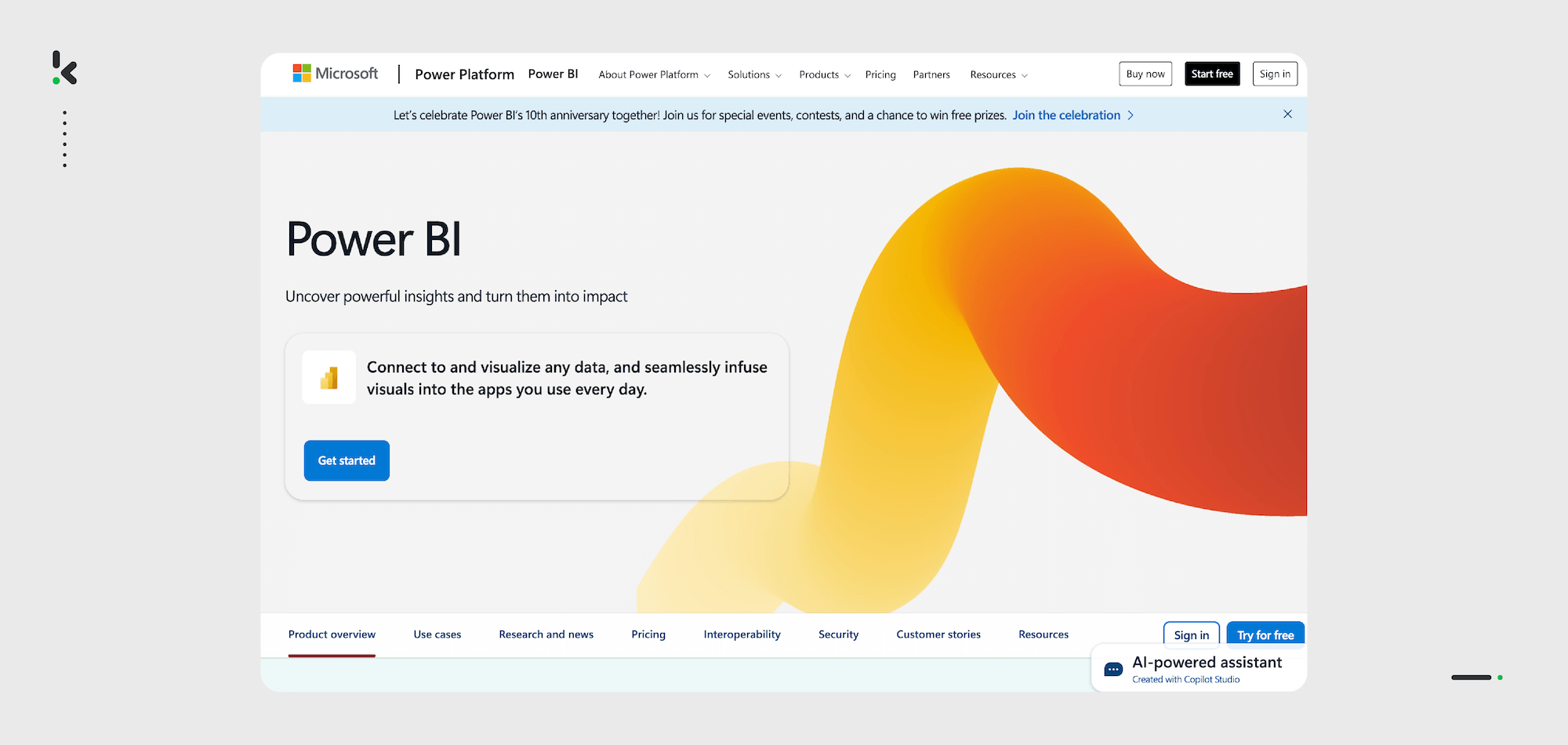Click Sign in in the bottom bar
The image size is (1568, 745).
(1192, 634)
